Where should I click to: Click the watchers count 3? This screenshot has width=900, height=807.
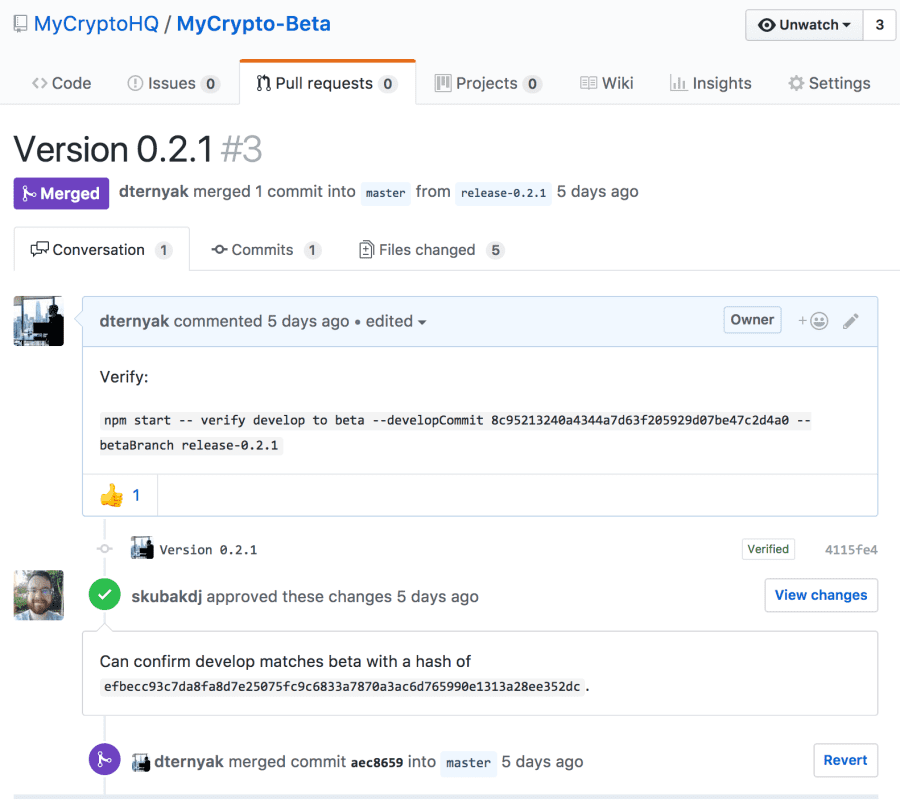879,25
